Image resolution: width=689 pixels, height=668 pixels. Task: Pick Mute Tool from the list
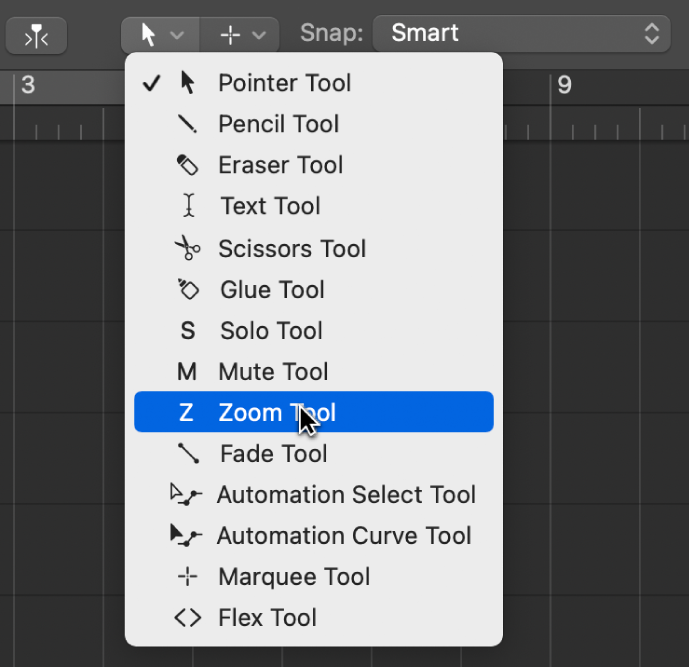coord(273,372)
